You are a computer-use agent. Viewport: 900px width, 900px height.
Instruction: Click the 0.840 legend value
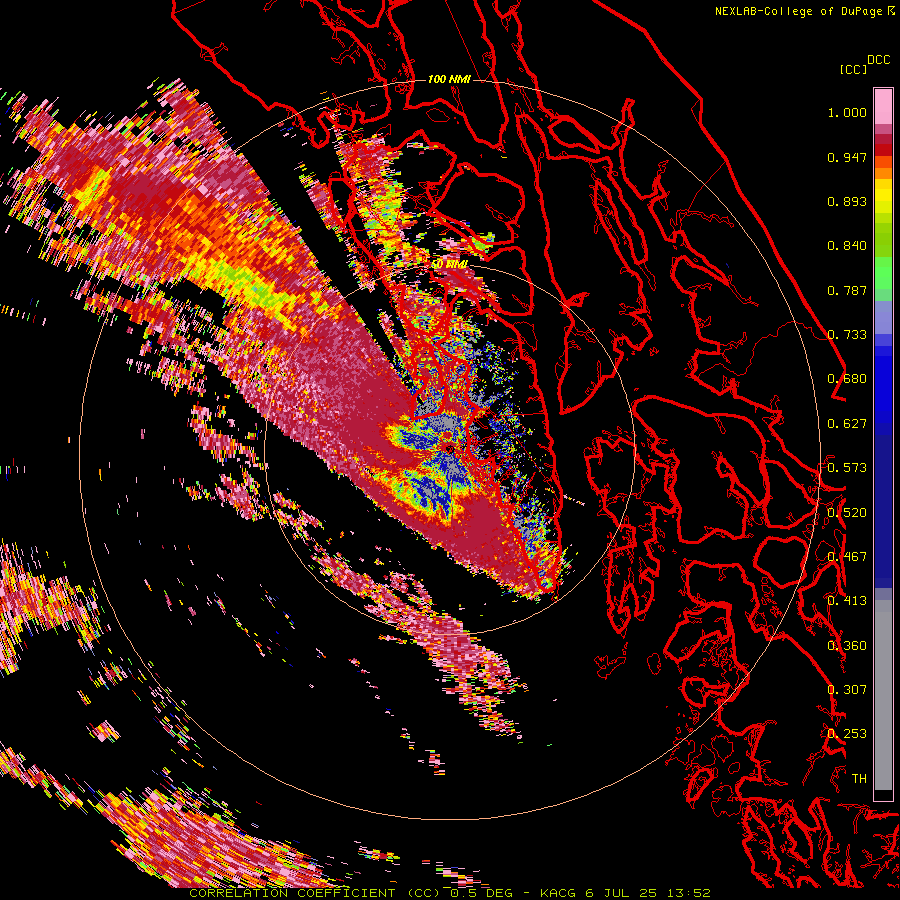click(847, 246)
